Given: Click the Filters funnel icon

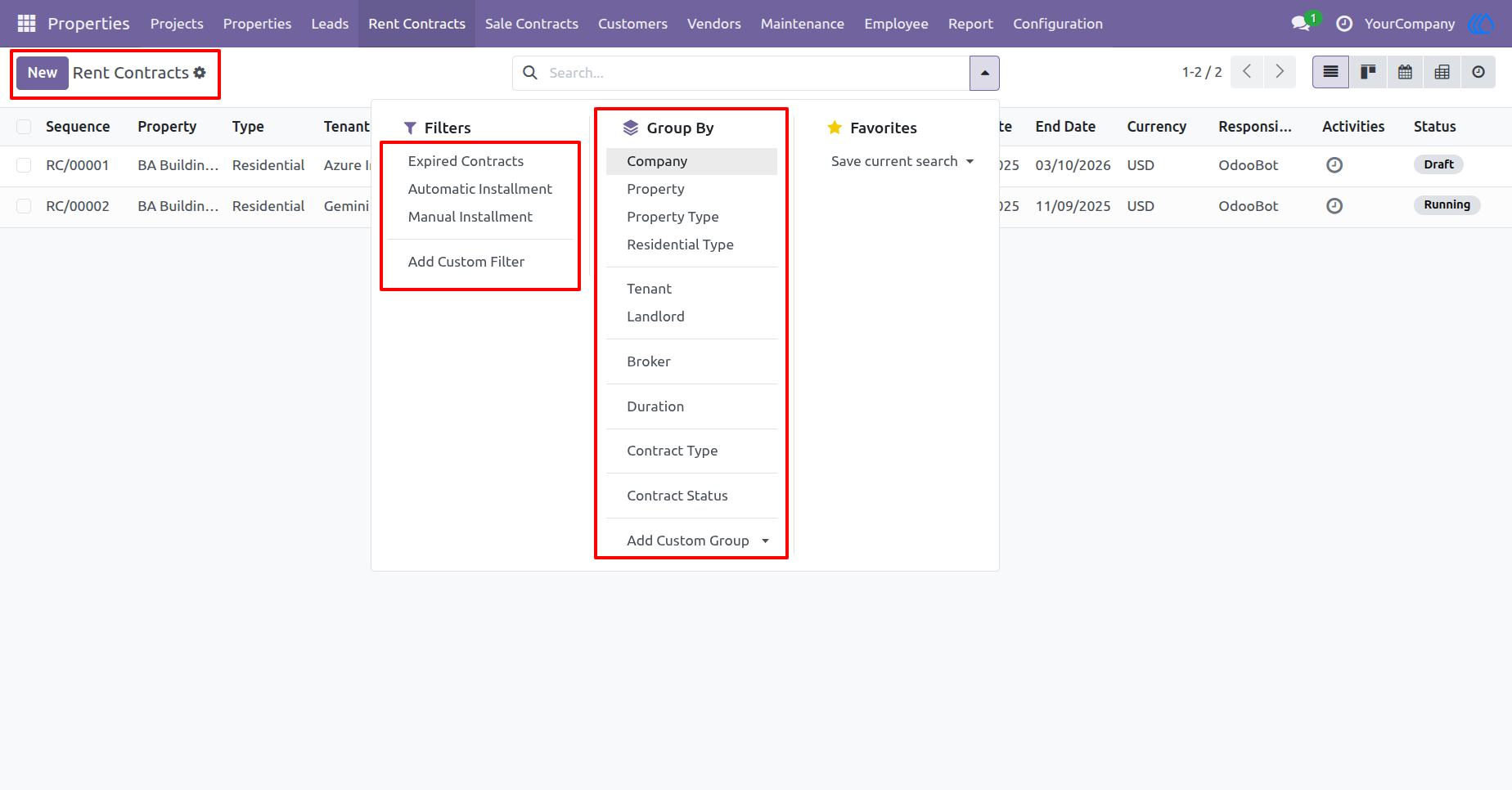Looking at the screenshot, I should coord(411,128).
